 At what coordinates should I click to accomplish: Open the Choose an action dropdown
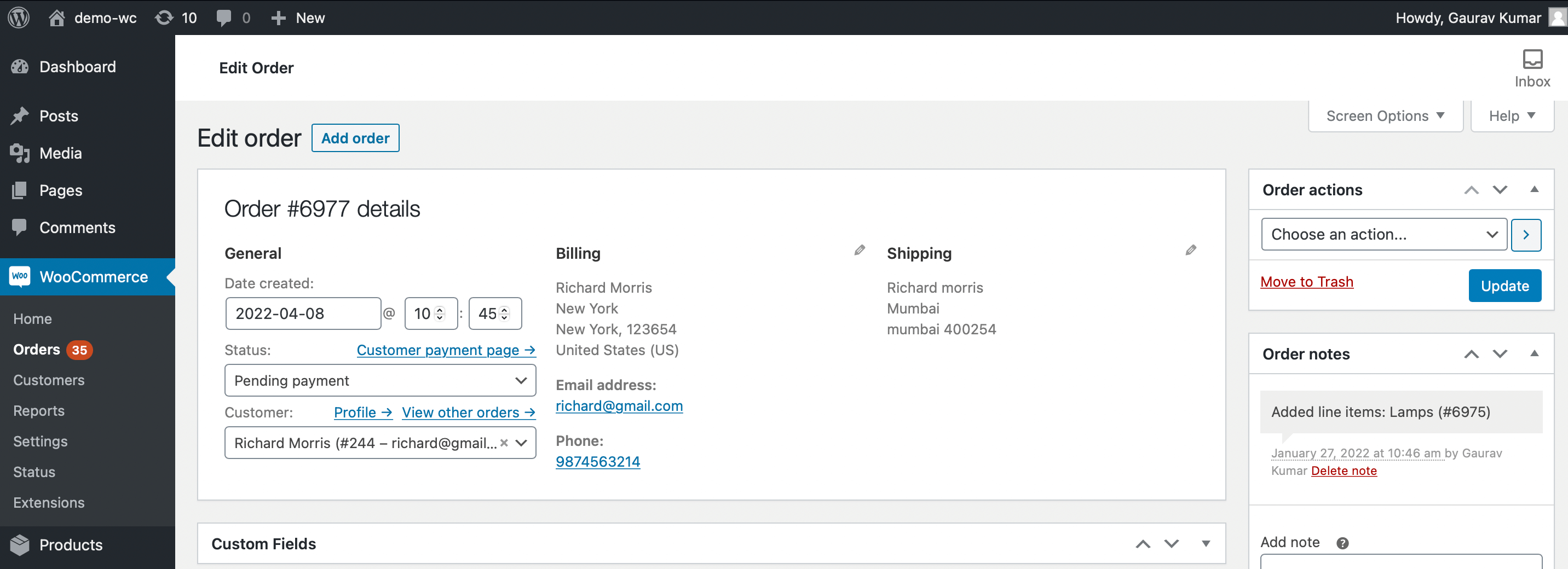(x=1383, y=234)
